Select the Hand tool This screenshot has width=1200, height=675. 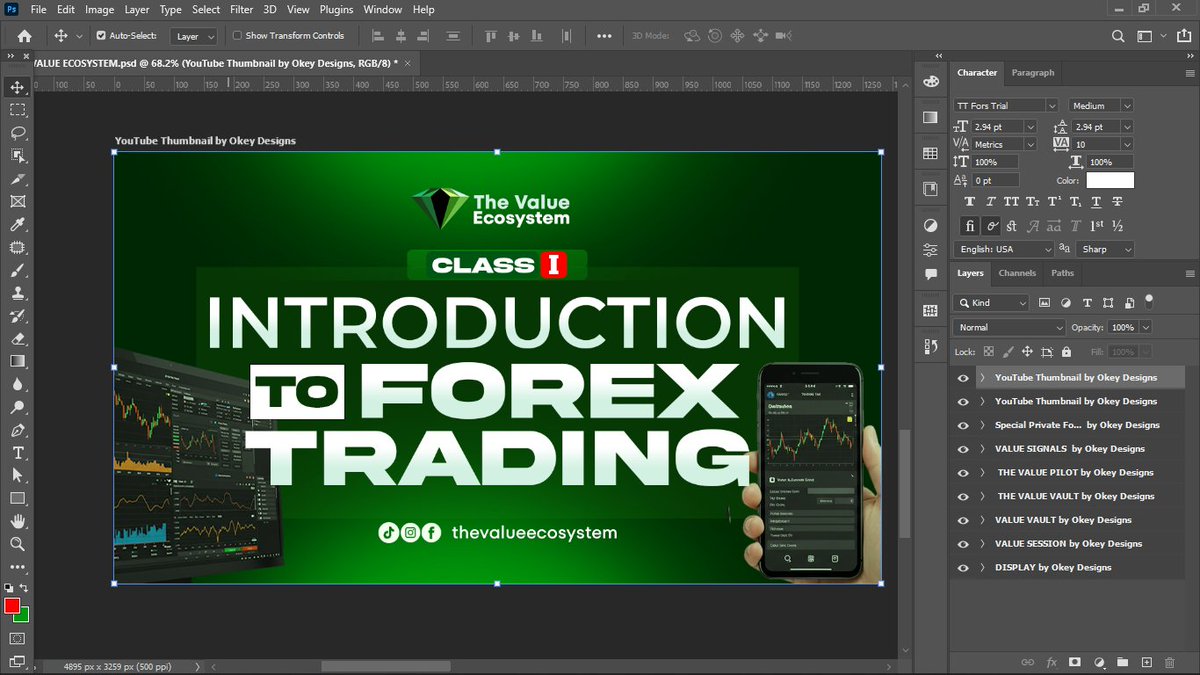click(x=17, y=521)
